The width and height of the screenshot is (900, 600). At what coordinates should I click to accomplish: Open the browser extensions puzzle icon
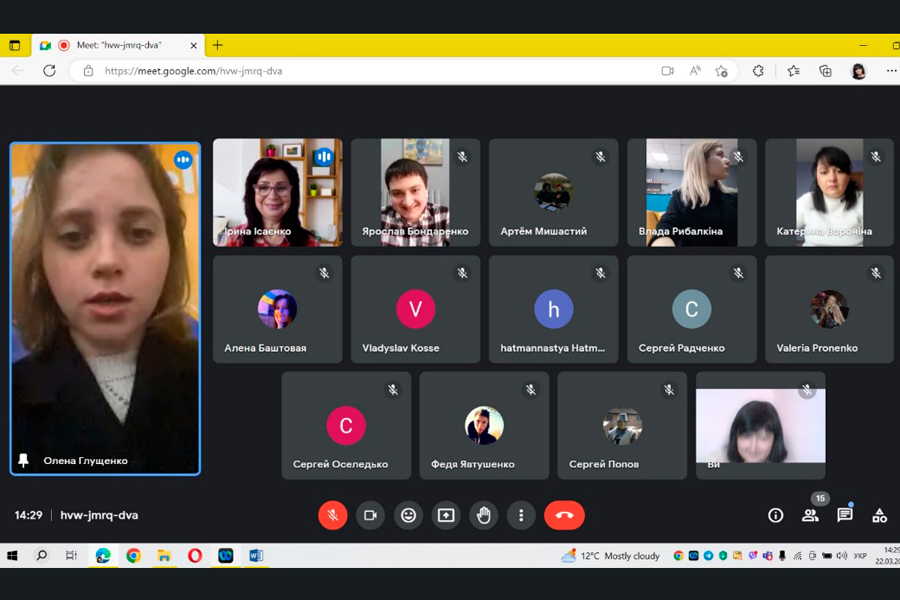(x=758, y=71)
